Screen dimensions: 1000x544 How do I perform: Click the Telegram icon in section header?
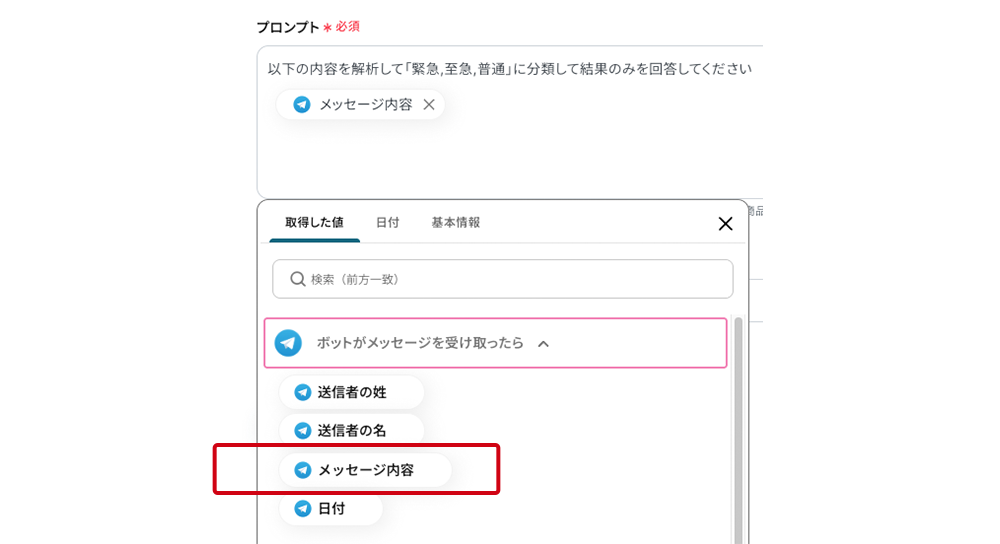[x=288, y=343]
